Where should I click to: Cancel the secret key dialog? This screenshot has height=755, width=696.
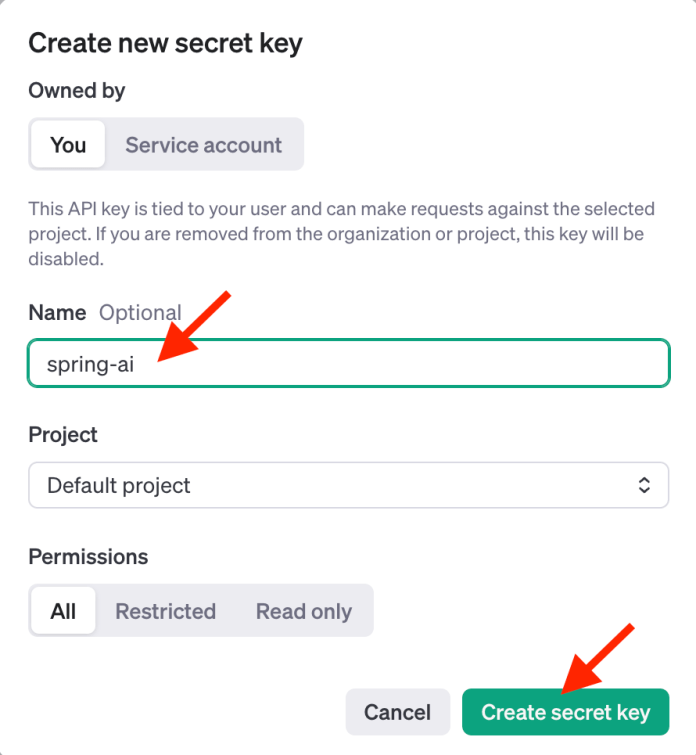tap(397, 712)
